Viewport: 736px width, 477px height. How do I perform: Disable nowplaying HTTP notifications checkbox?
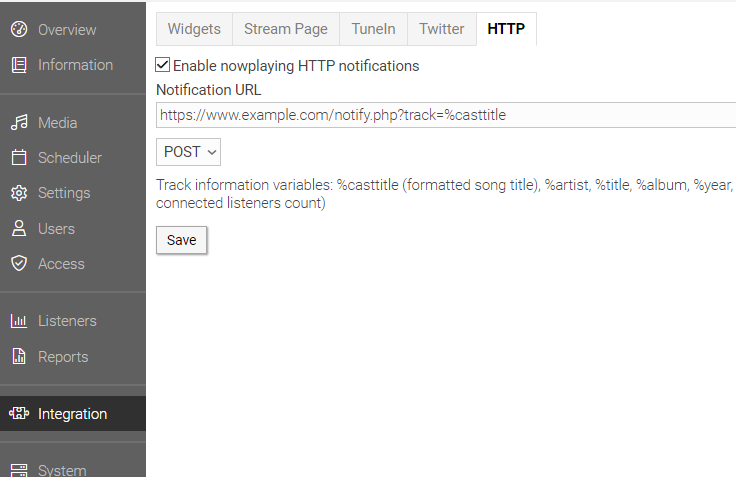click(162, 65)
